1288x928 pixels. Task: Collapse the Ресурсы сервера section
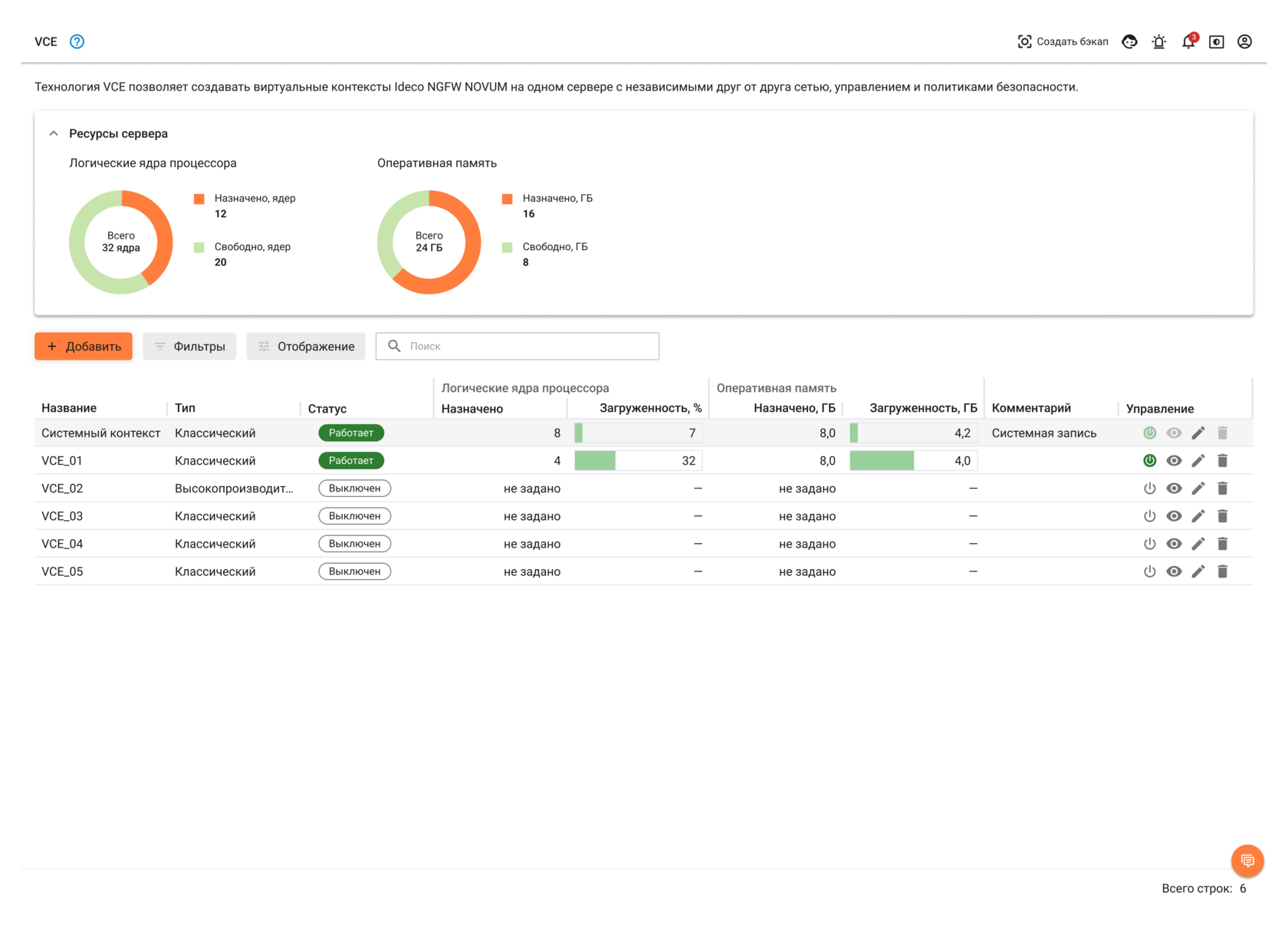coord(54,133)
